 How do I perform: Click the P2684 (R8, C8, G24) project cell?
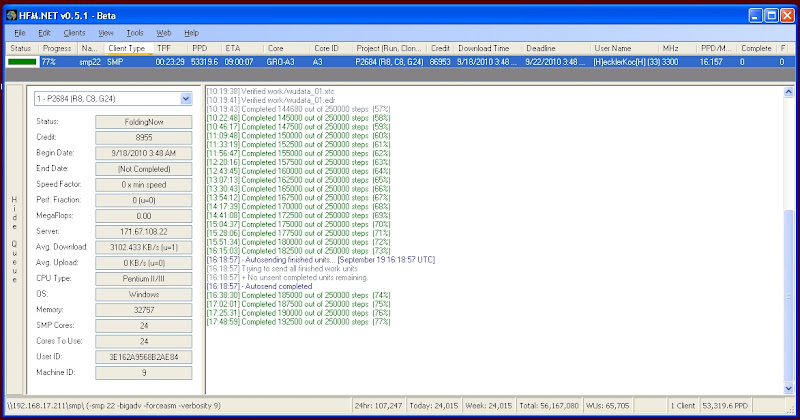pos(389,62)
